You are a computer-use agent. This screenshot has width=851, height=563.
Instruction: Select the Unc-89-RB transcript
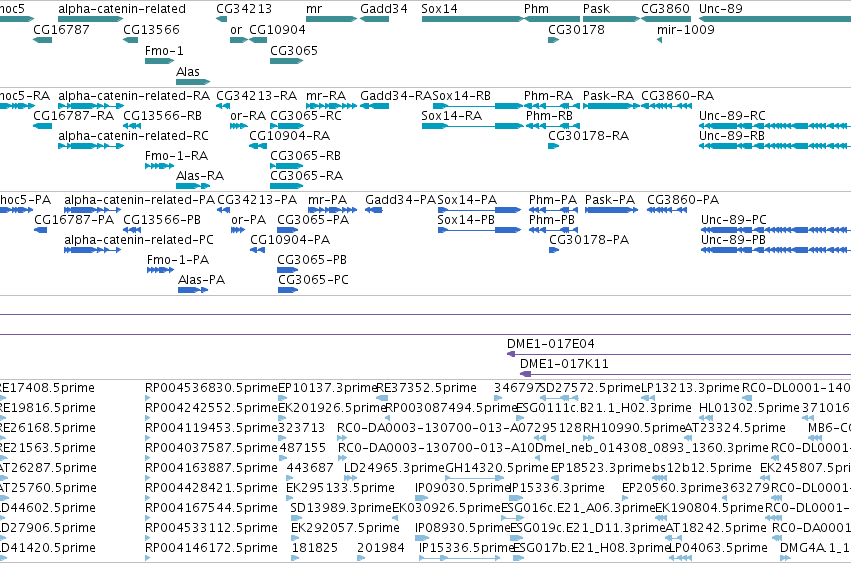pos(775,146)
